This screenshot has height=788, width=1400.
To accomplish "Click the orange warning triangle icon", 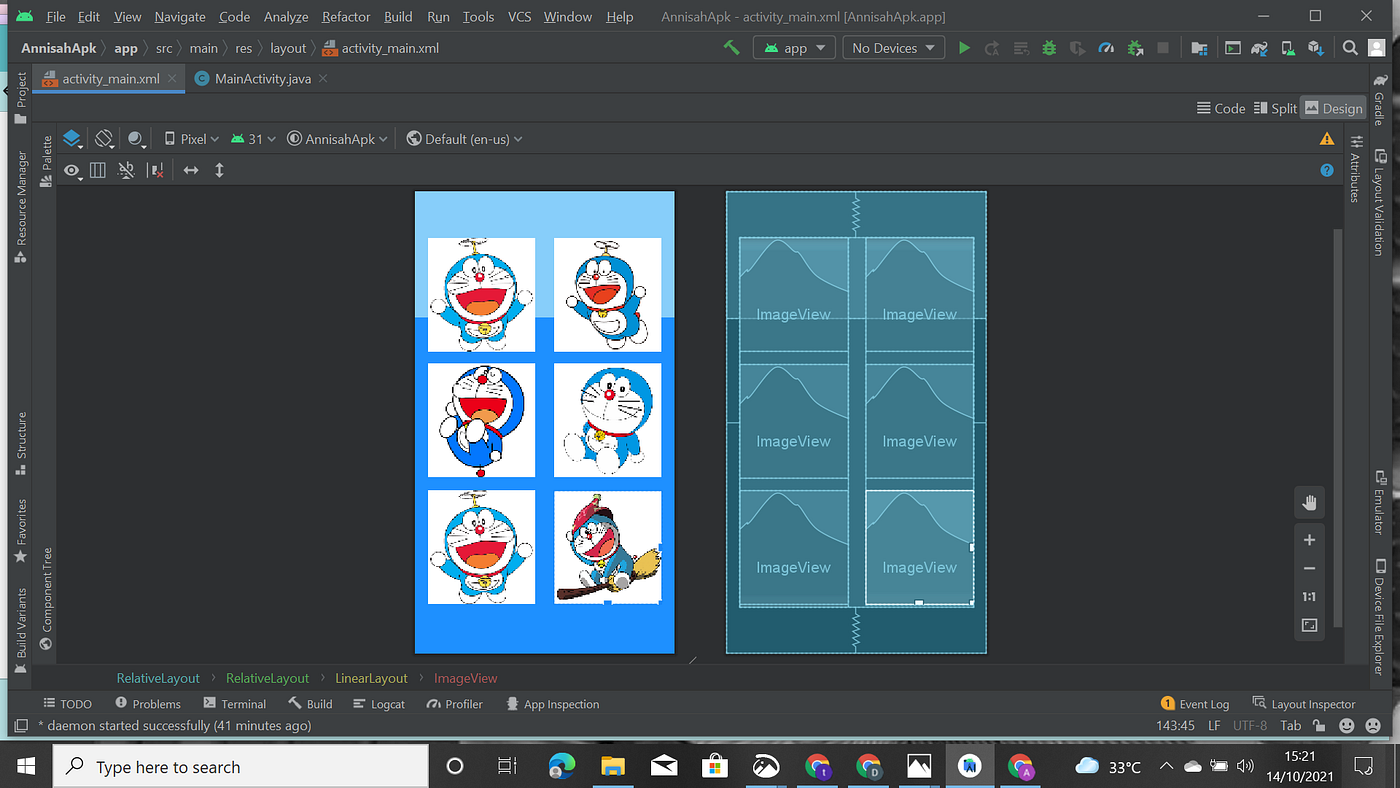I will click(1327, 139).
